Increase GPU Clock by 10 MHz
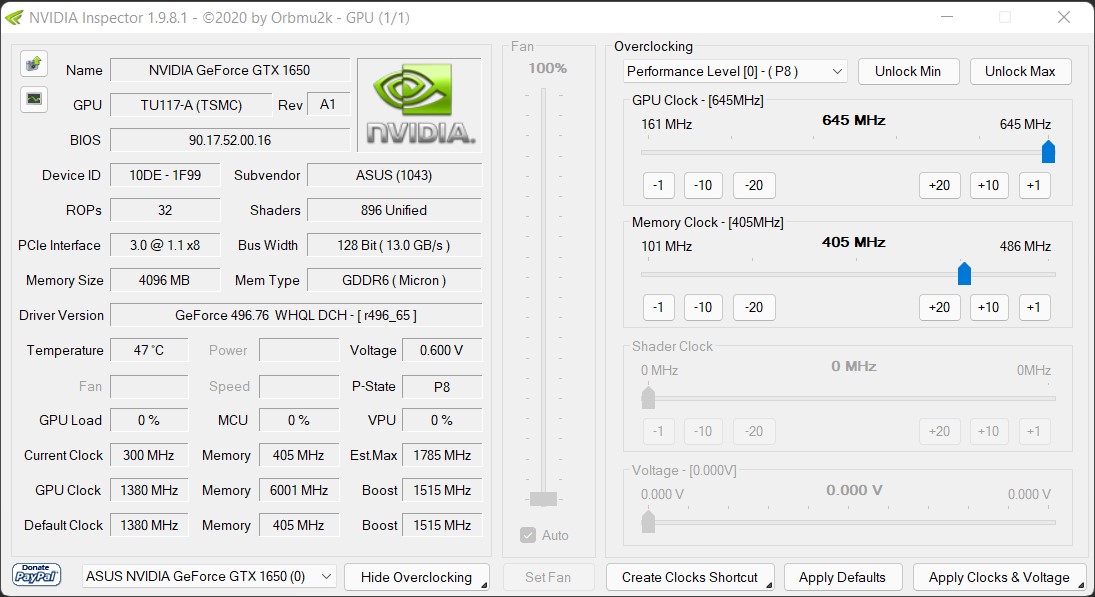The image size is (1095, 597). (989, 185)
